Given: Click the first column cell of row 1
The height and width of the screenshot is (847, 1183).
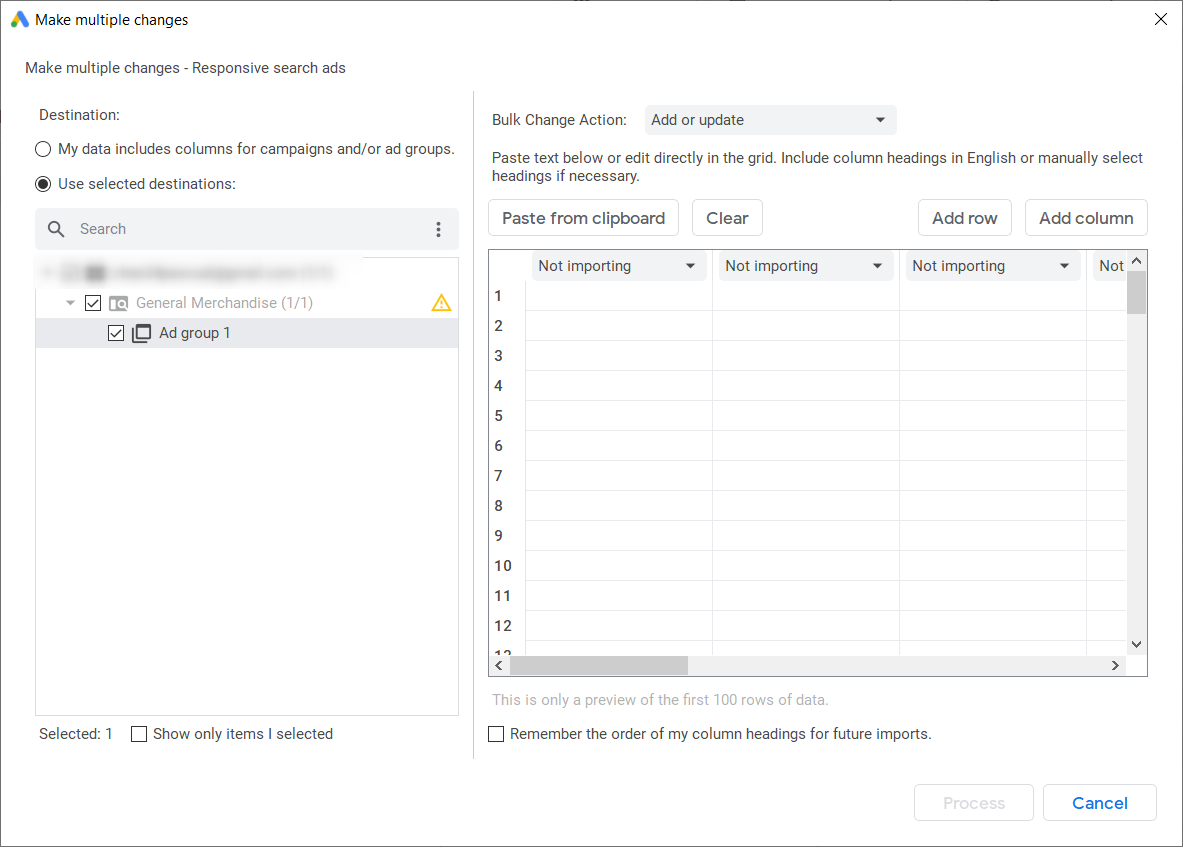Looking at the screenshot, I should (619, 296).
